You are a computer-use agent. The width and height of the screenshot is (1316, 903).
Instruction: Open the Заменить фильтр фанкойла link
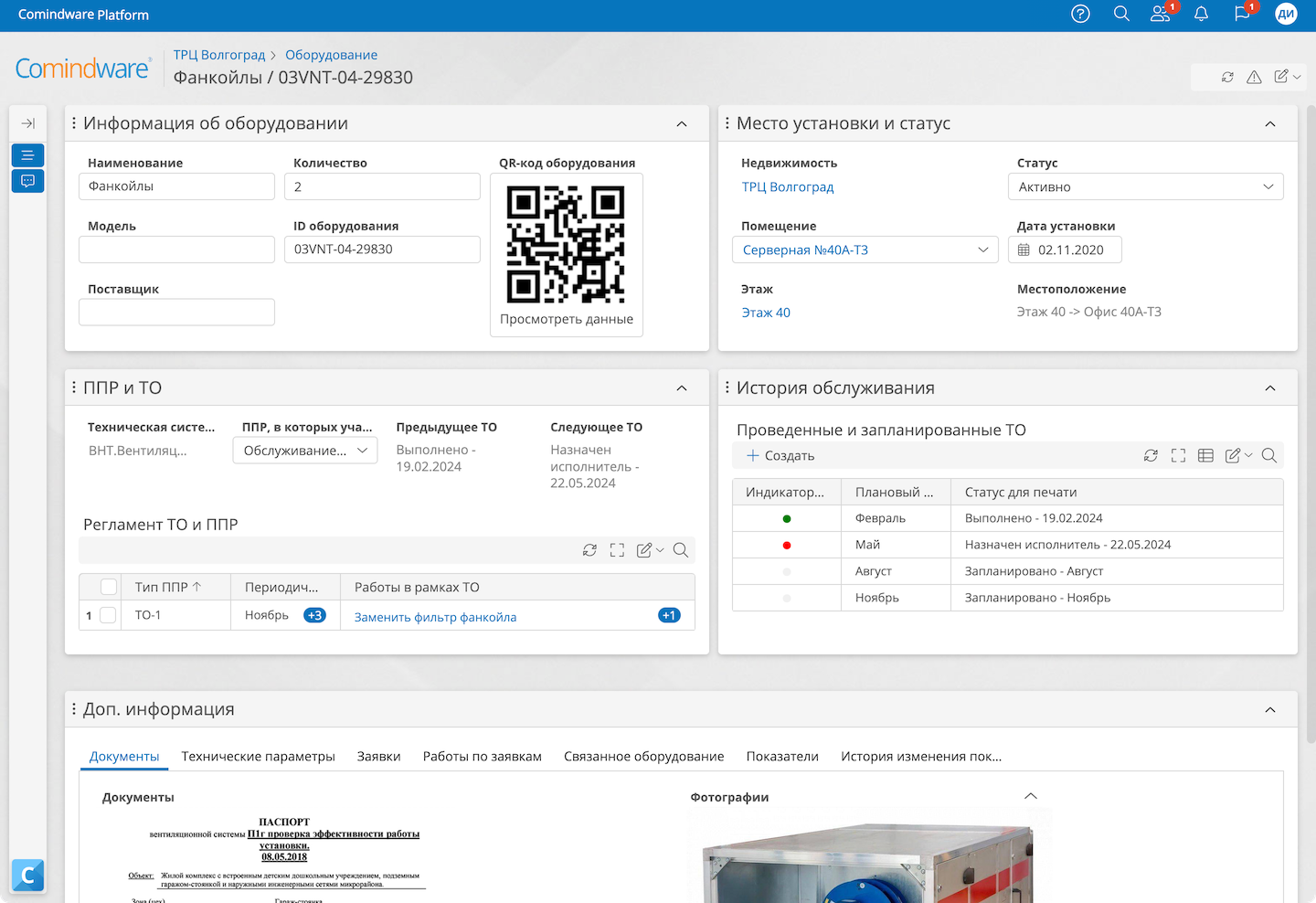(x=435, y=617)
